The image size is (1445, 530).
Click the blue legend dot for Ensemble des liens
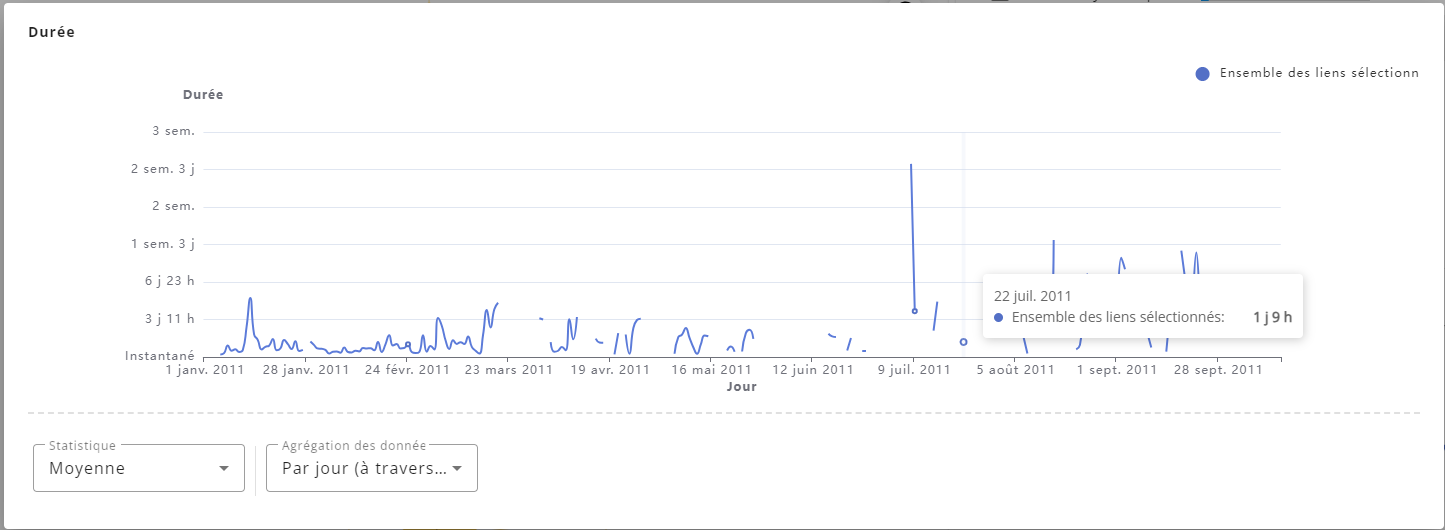pyautogui.click(x=1202, y=73)
